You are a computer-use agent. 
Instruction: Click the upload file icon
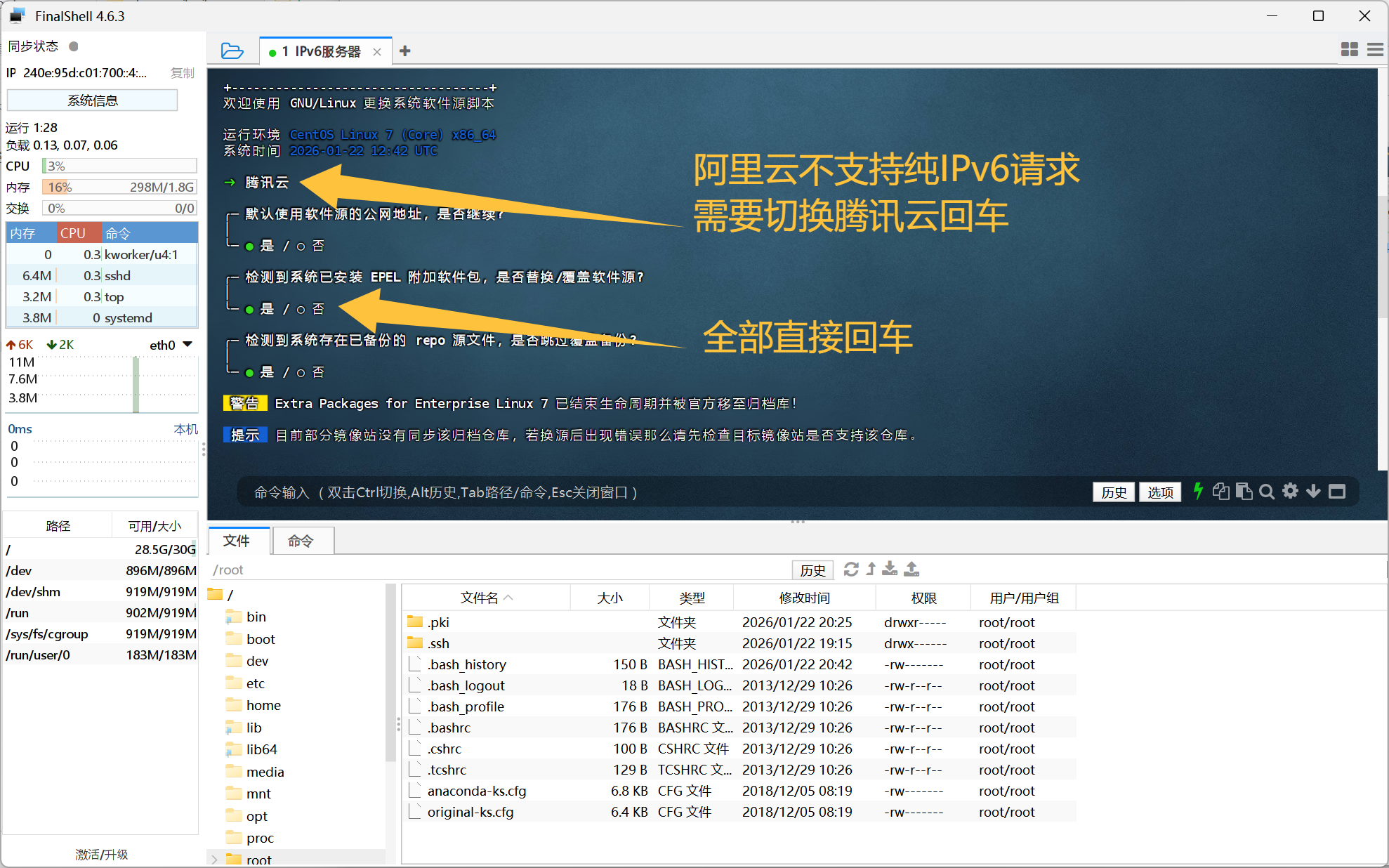(x=911, y=569)
